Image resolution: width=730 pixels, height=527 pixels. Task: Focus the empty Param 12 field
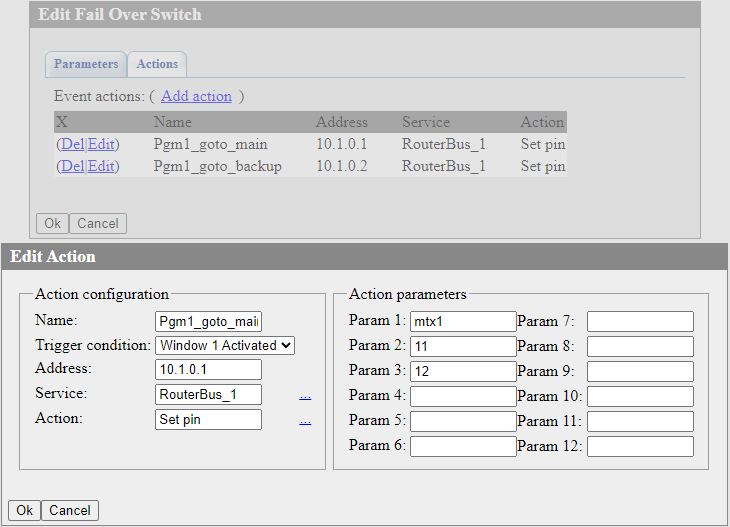click(x=640, y=446)
